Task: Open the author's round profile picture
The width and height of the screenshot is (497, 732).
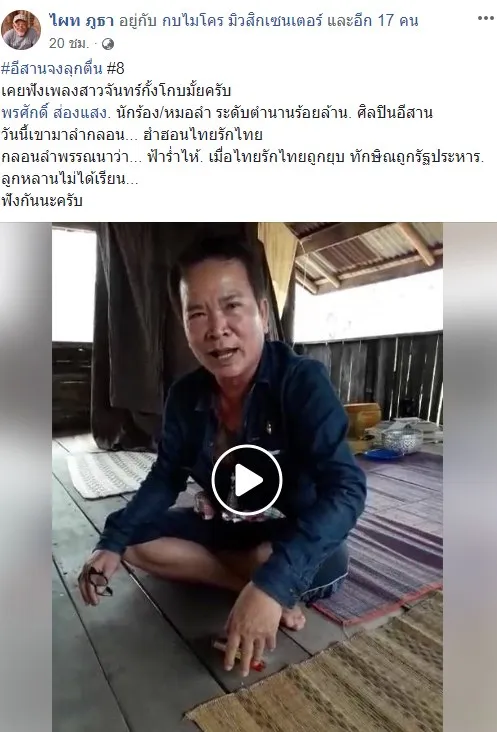Action: 21,29
